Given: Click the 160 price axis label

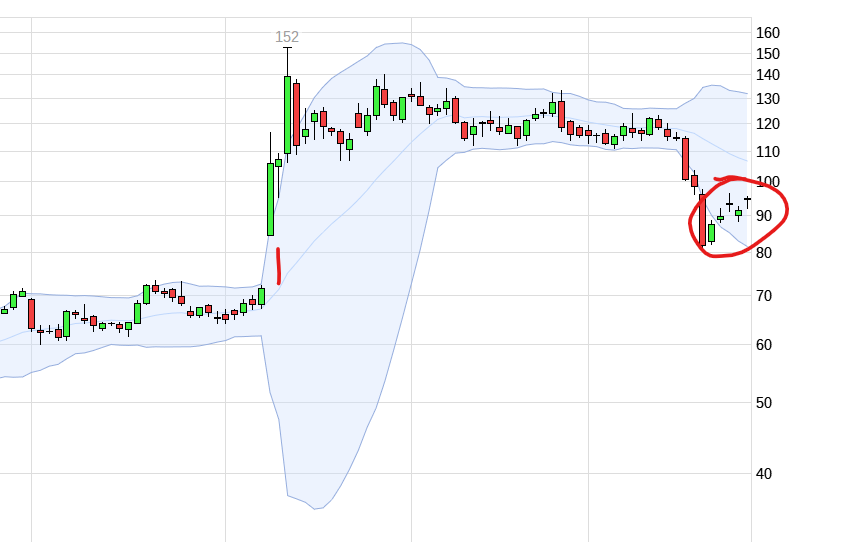Looking at the screenshot, I should (768, 33).
